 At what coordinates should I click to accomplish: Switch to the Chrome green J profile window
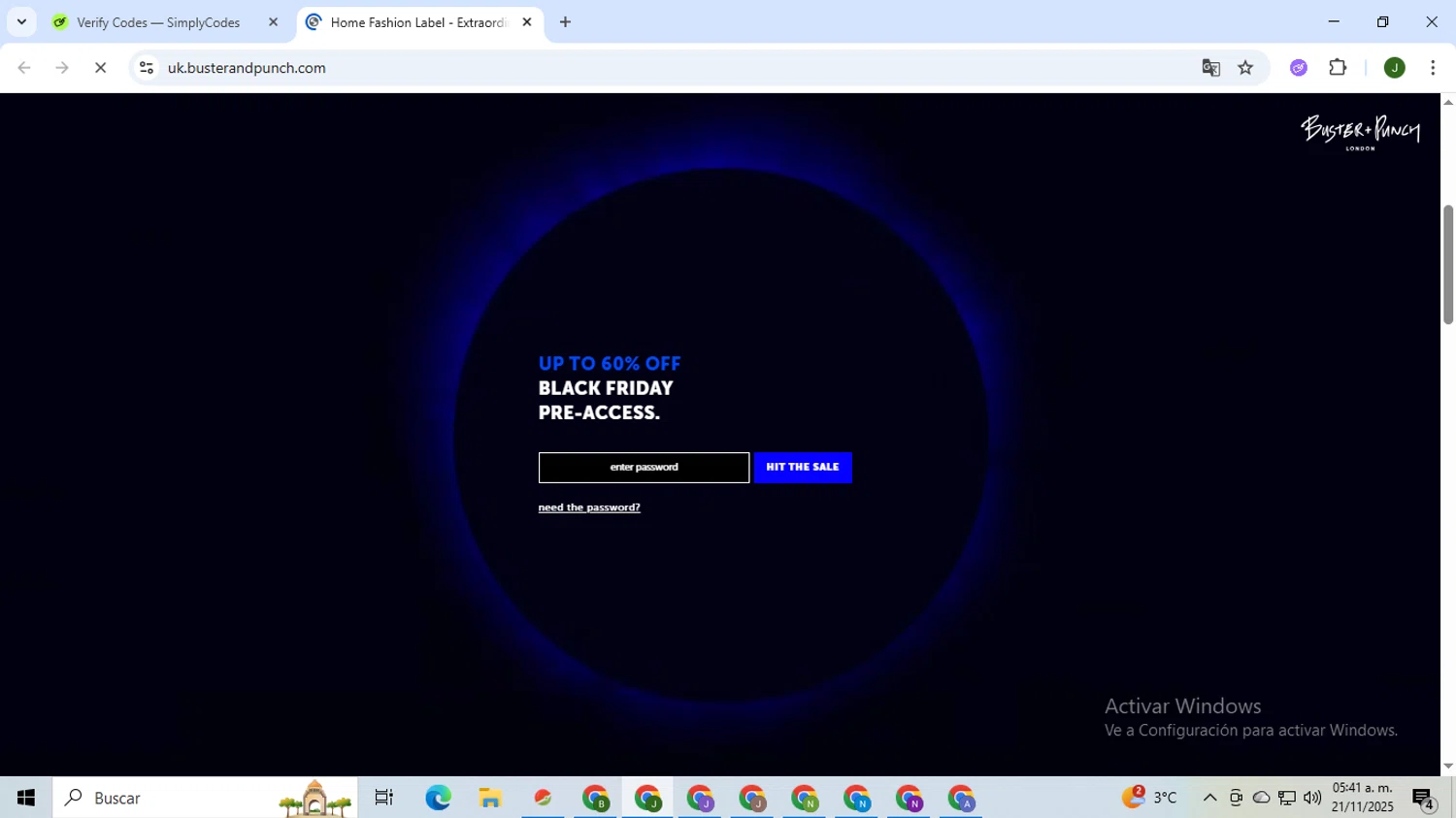coord(647,798)
